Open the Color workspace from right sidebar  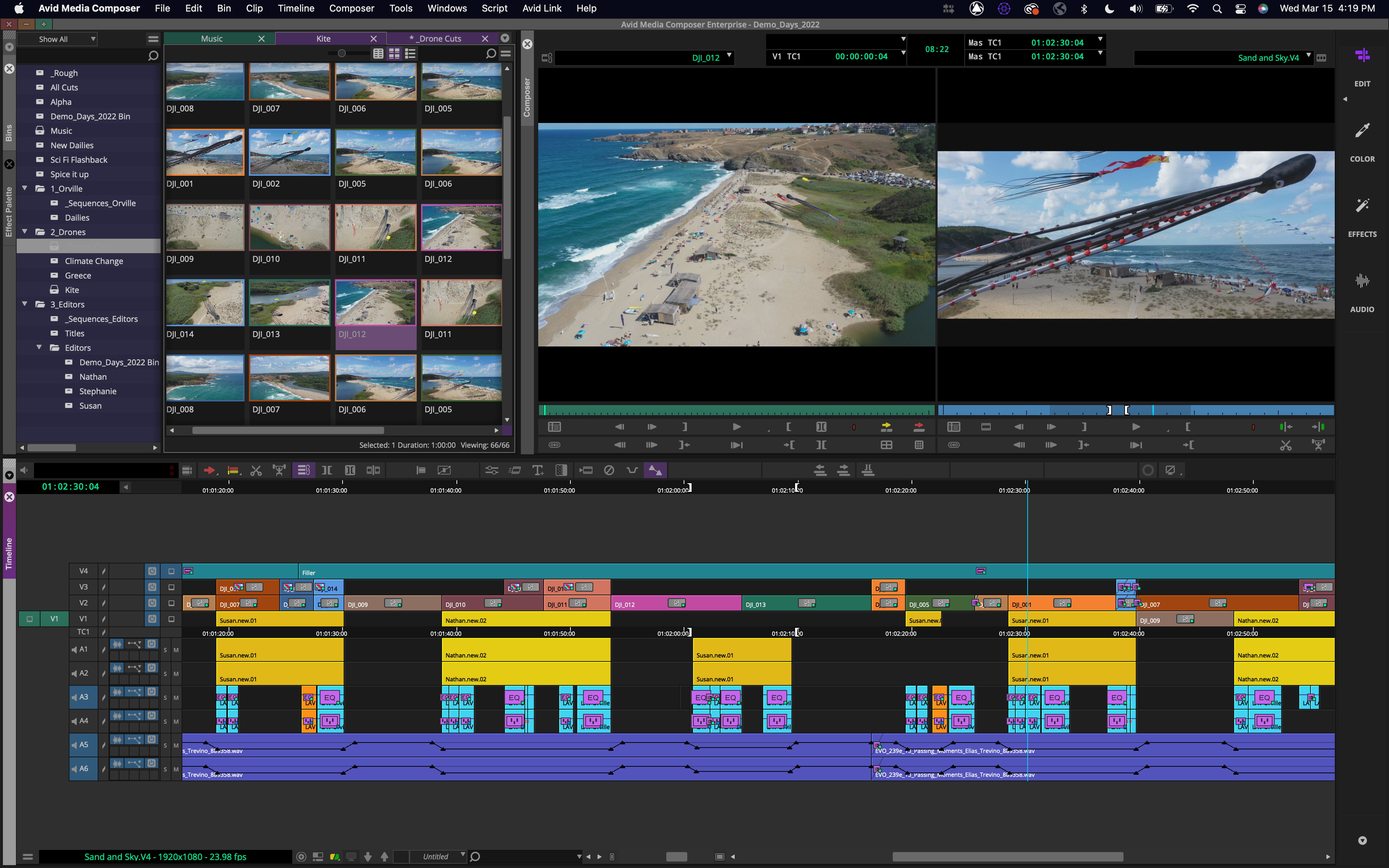[x=1362, y=142]
